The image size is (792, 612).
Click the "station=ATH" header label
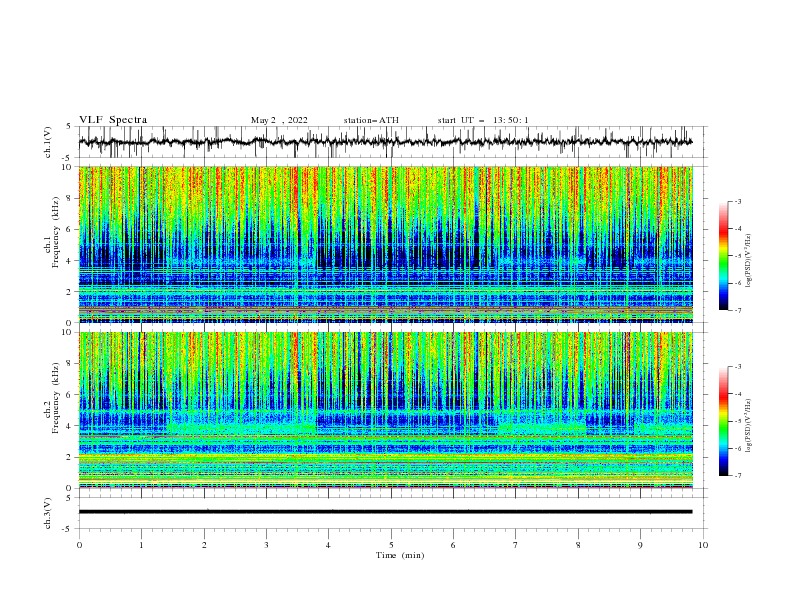pyautogui.click(x=371, y=120)
